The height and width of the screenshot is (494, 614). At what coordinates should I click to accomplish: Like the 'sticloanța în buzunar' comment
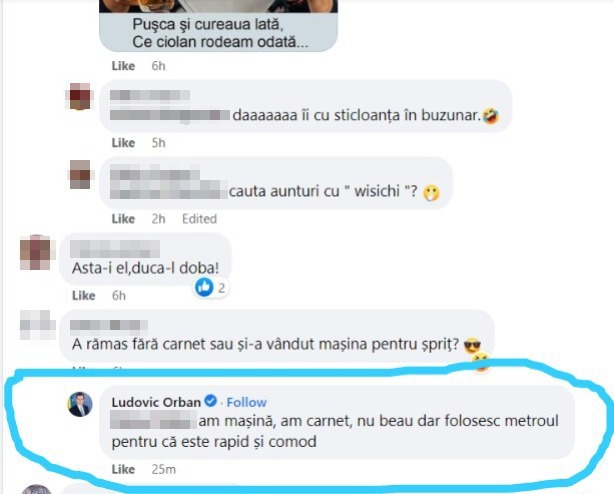[123, 142]
